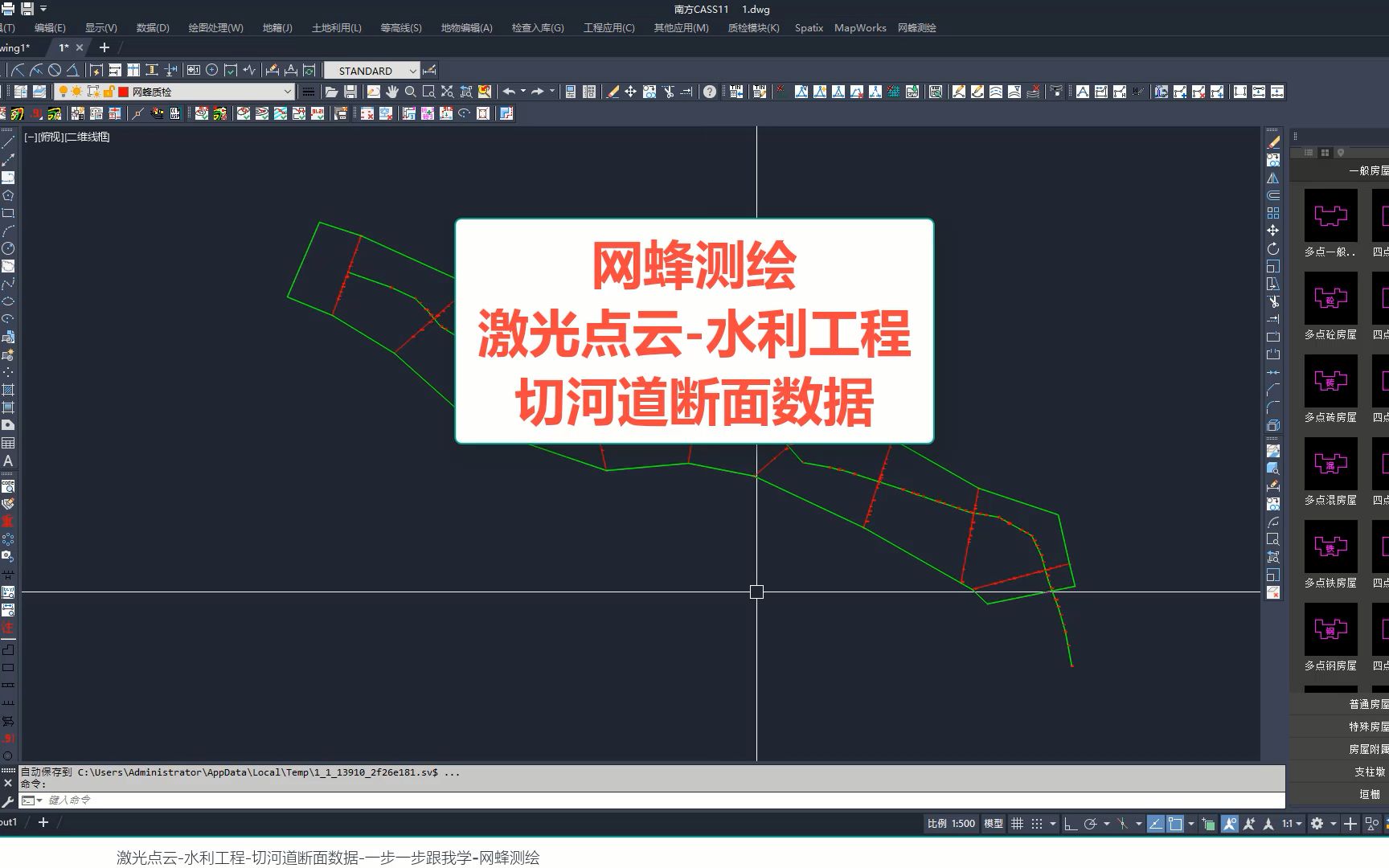
Task: Click the center mark dimension icon
Action: pyautogui.click(x=212, y=70)
